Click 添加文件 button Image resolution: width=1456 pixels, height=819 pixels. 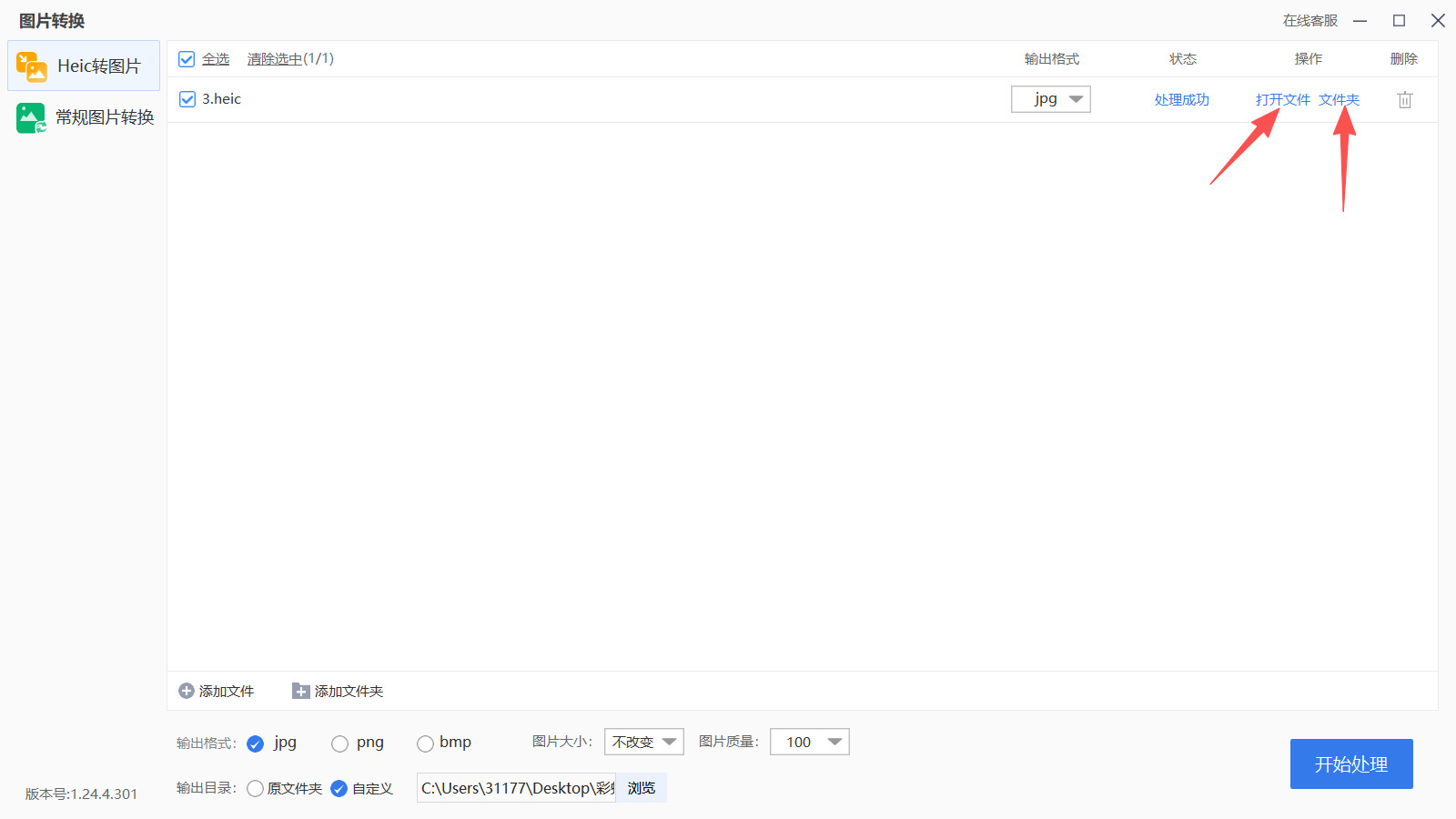coord(217,692)
